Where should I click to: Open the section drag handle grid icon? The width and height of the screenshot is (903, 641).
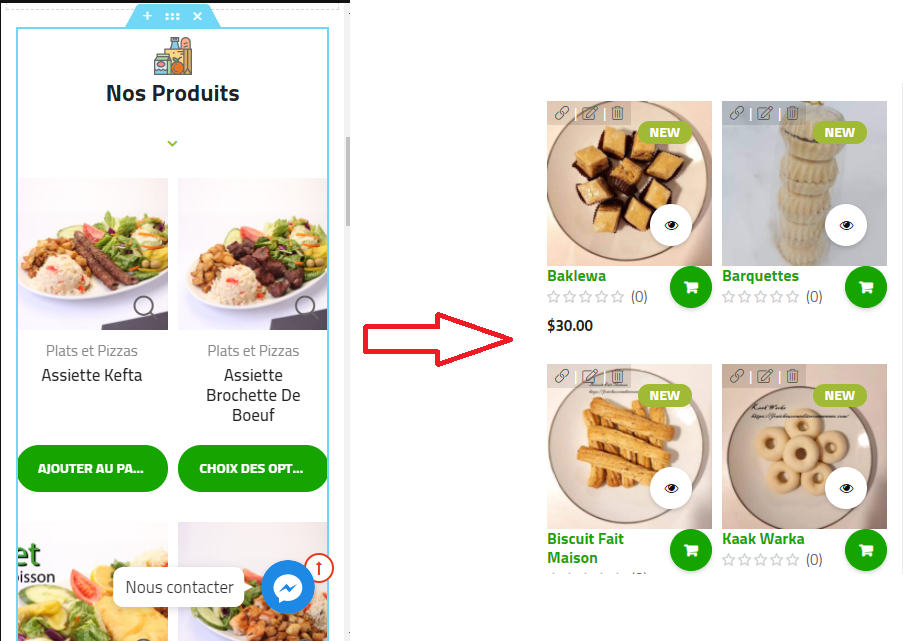[x=172, y=16]
